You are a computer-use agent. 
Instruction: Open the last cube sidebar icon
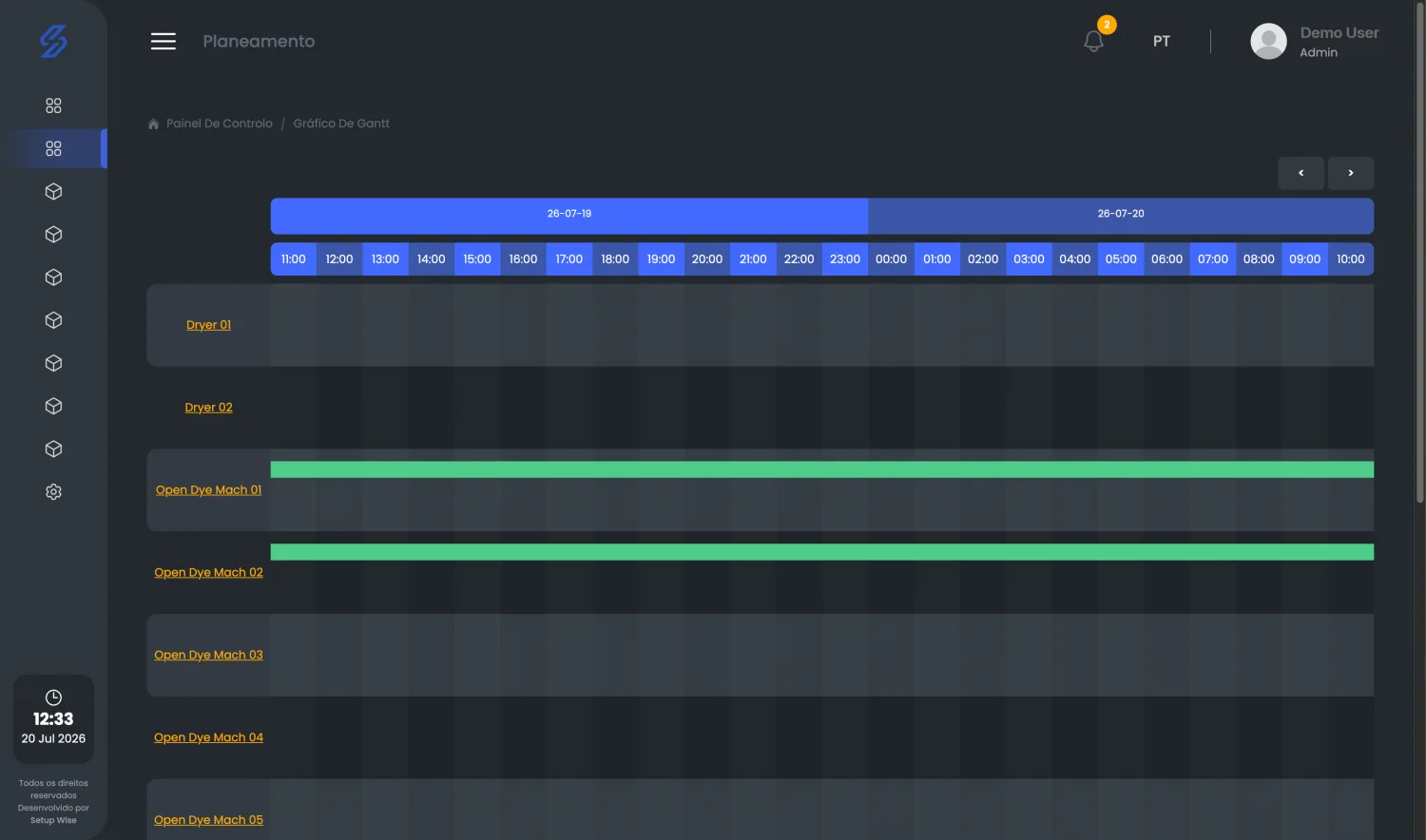click(x=53, y=449)
